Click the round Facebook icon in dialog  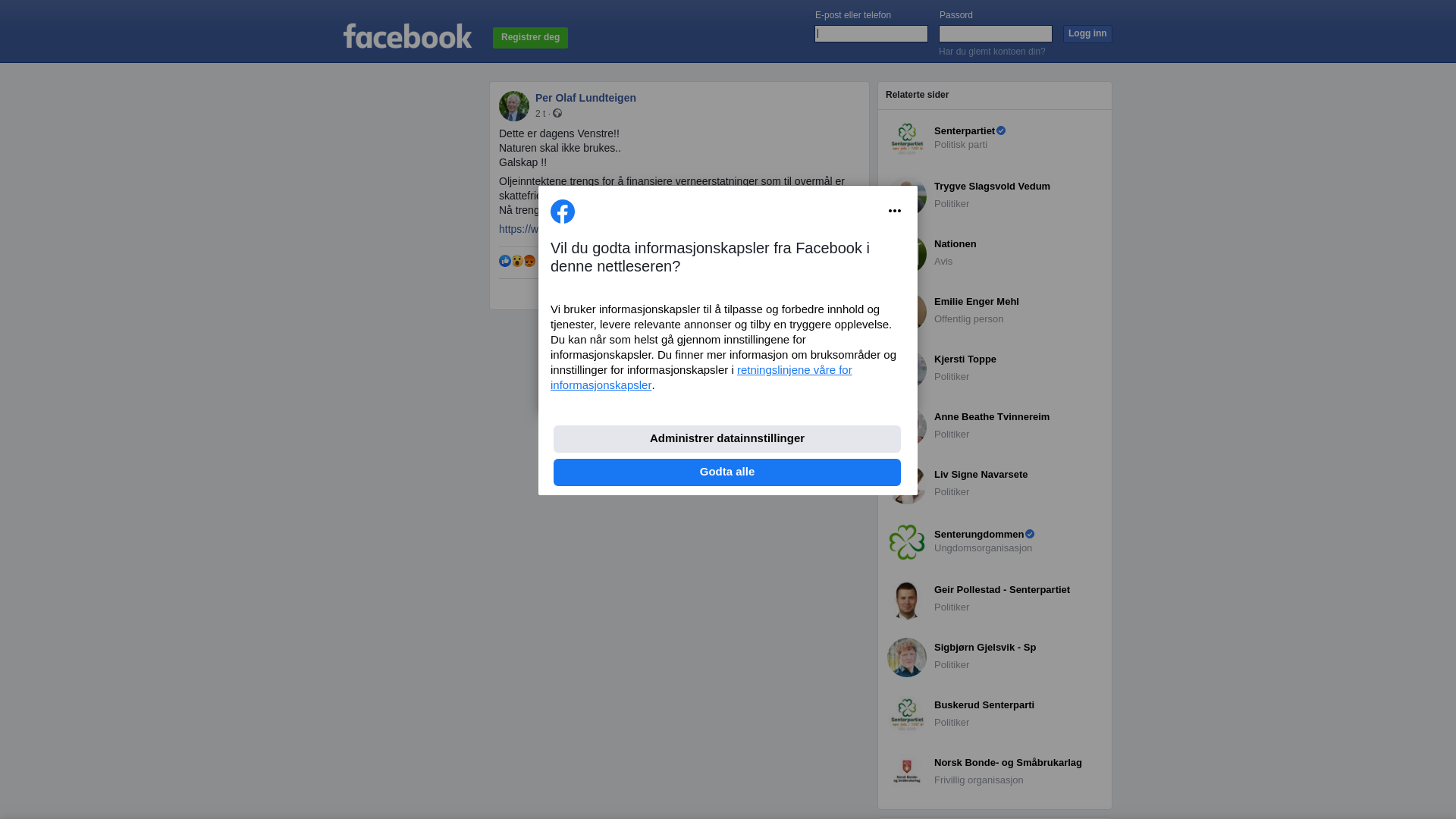pos(563,212)
